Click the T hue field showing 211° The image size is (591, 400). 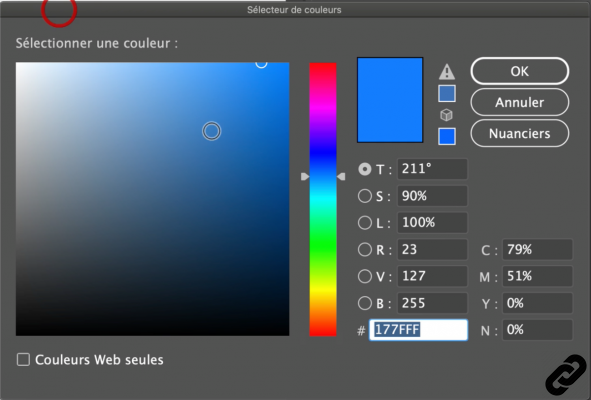[432, 169]
